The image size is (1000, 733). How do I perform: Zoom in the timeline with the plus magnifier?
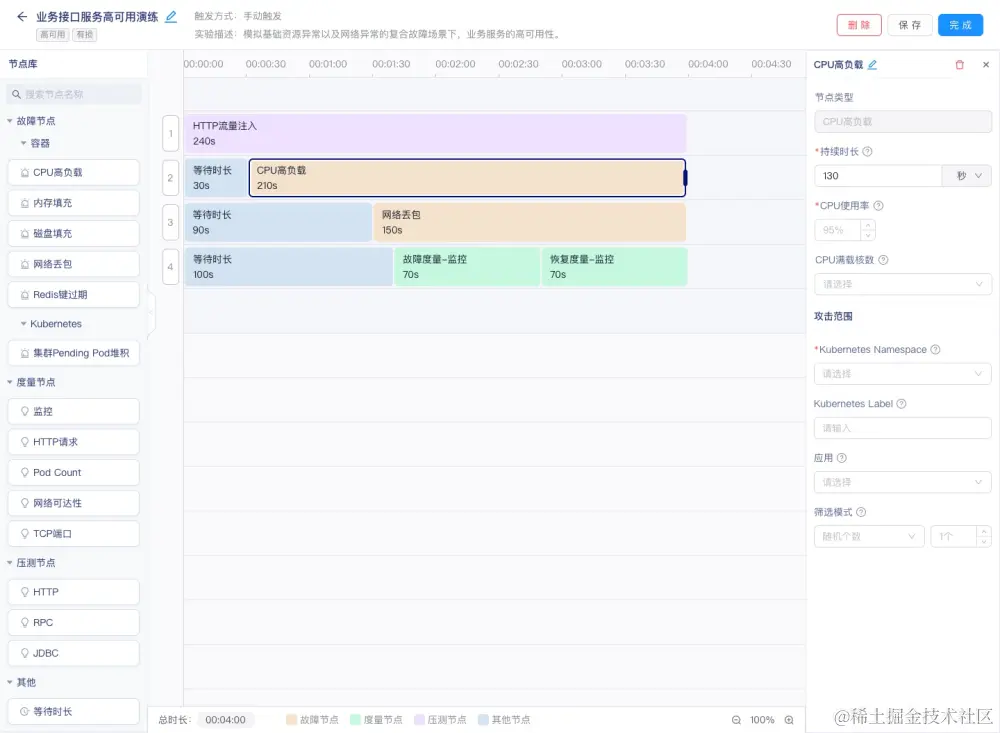point(789,720)
